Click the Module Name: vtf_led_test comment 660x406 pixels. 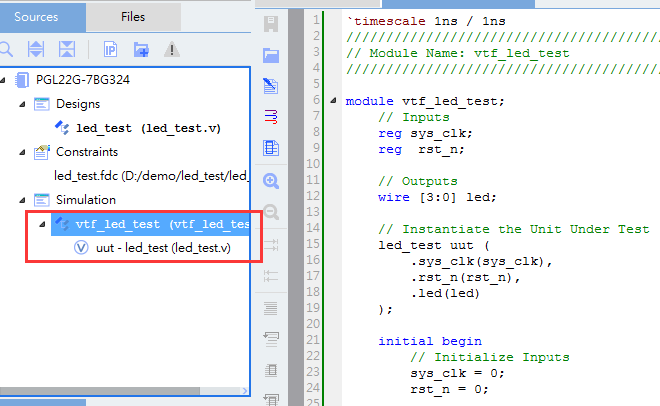(x=458, y=53)
